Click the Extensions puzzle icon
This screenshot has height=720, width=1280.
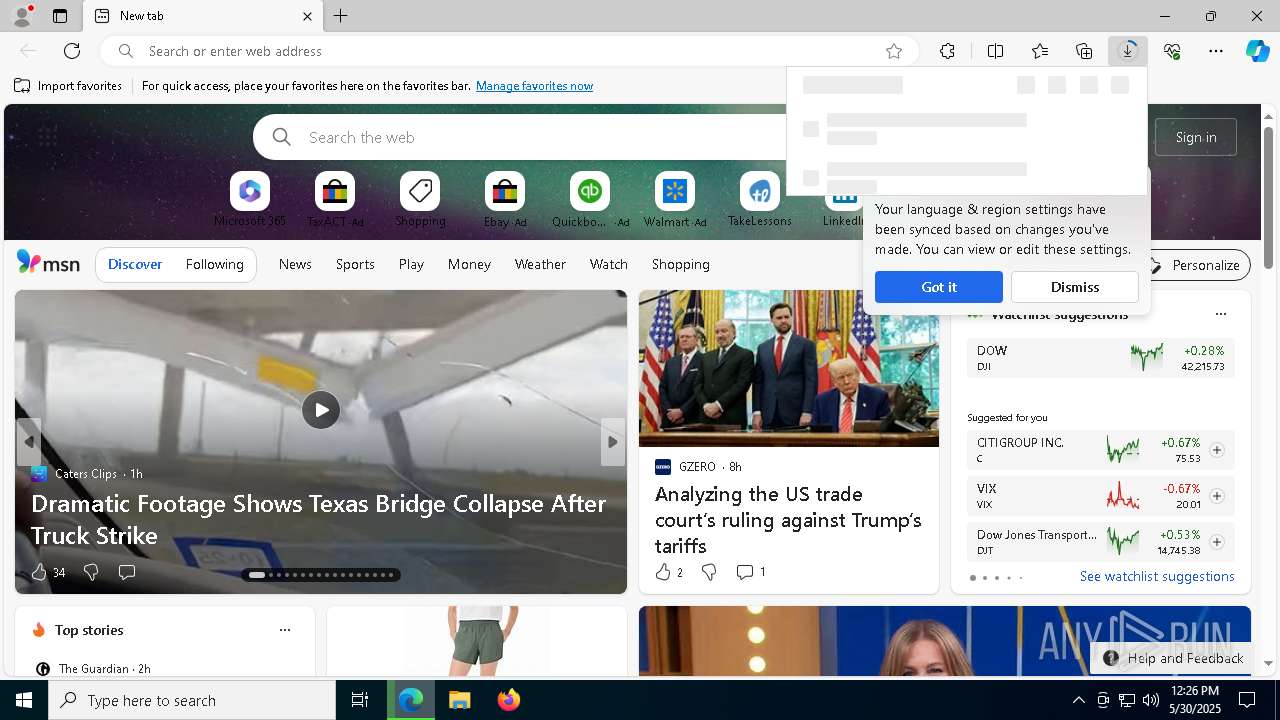tap(947, 51)
